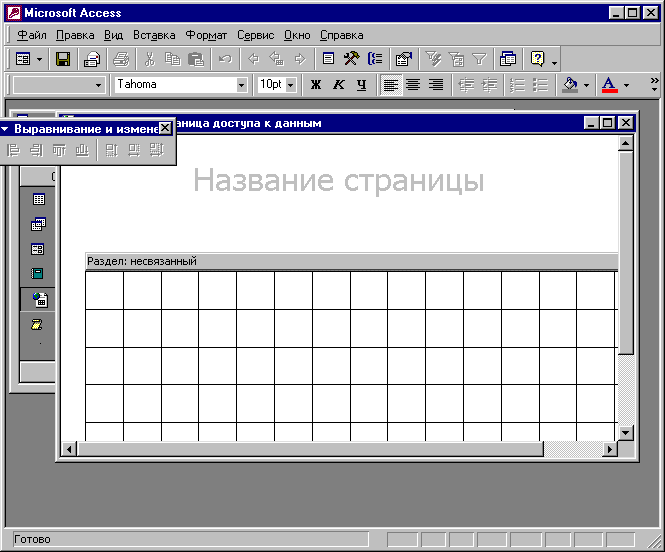665x552 pixels.
Task: Click the Print icon
Action: [x=121, y=59]
